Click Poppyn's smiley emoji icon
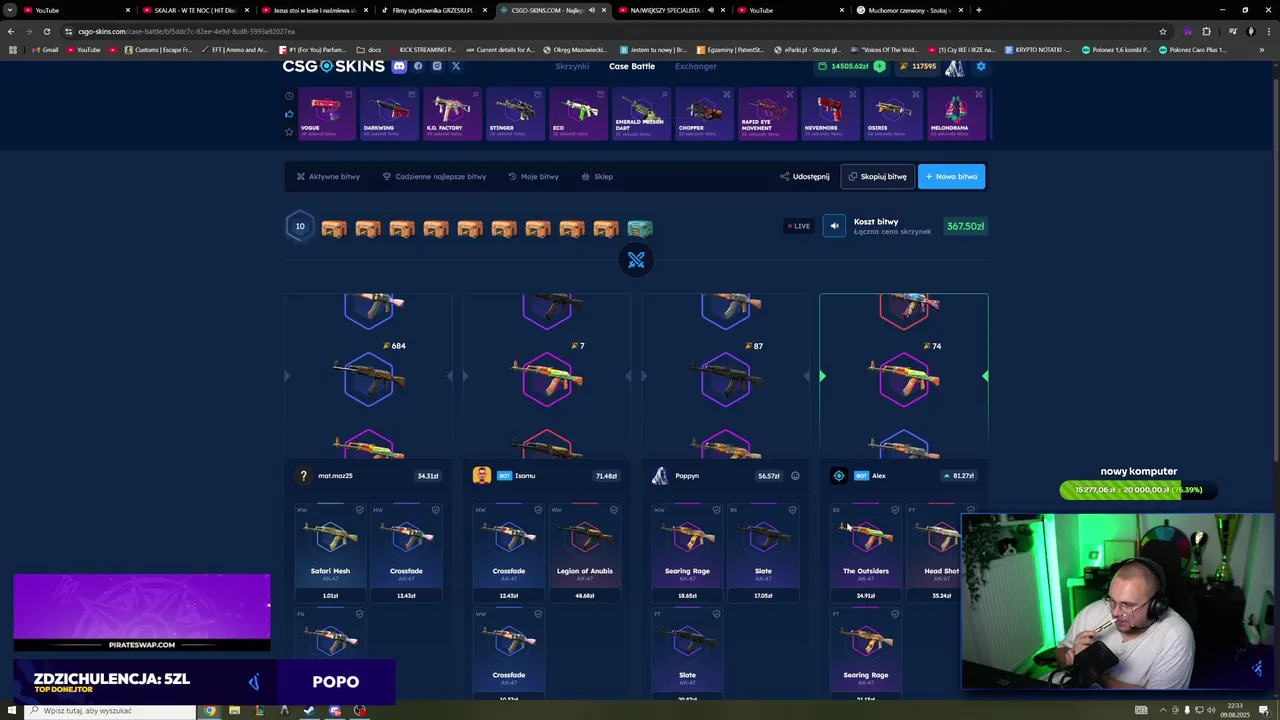This screenshot has height=720, width=1280. click(x=795, y=476)
